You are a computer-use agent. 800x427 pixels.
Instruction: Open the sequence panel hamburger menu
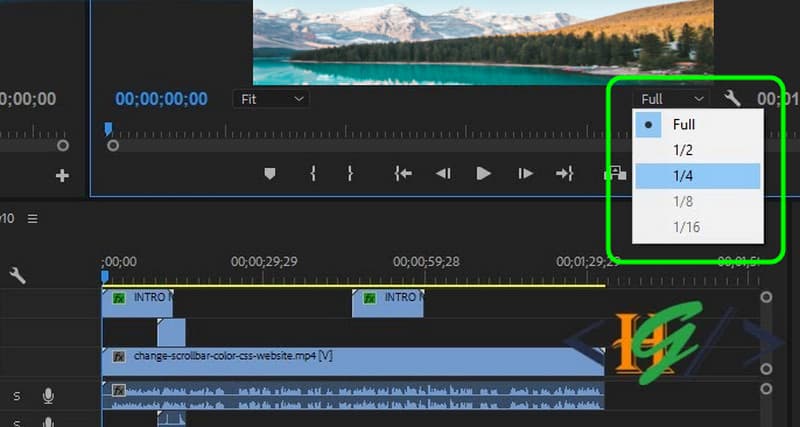pyautogui.click(x=32, y=218)
